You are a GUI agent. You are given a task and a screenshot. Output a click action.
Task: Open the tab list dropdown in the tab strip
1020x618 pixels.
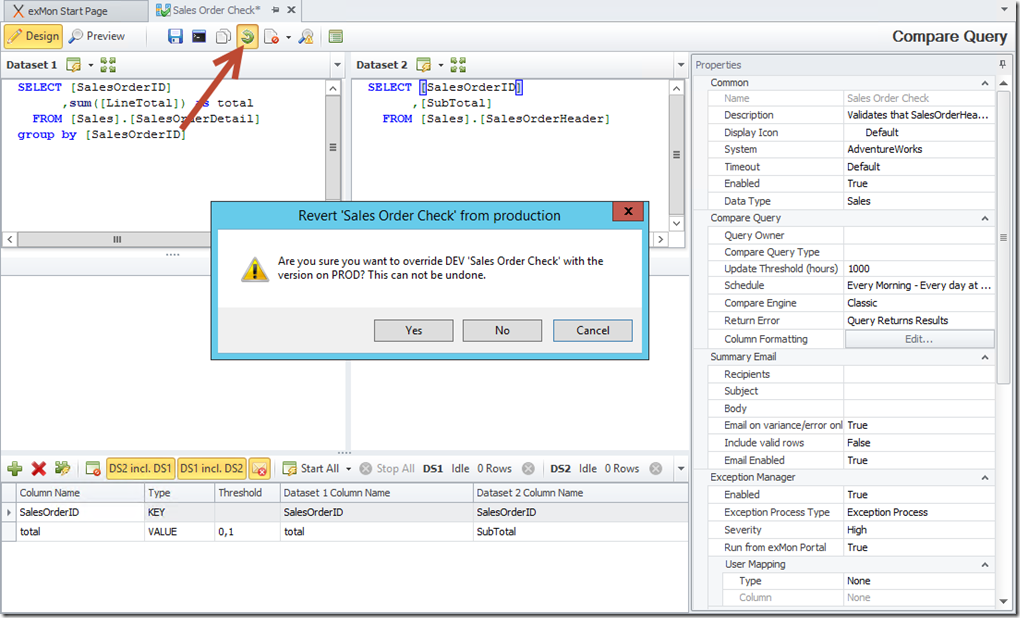tap(1005, 10)
